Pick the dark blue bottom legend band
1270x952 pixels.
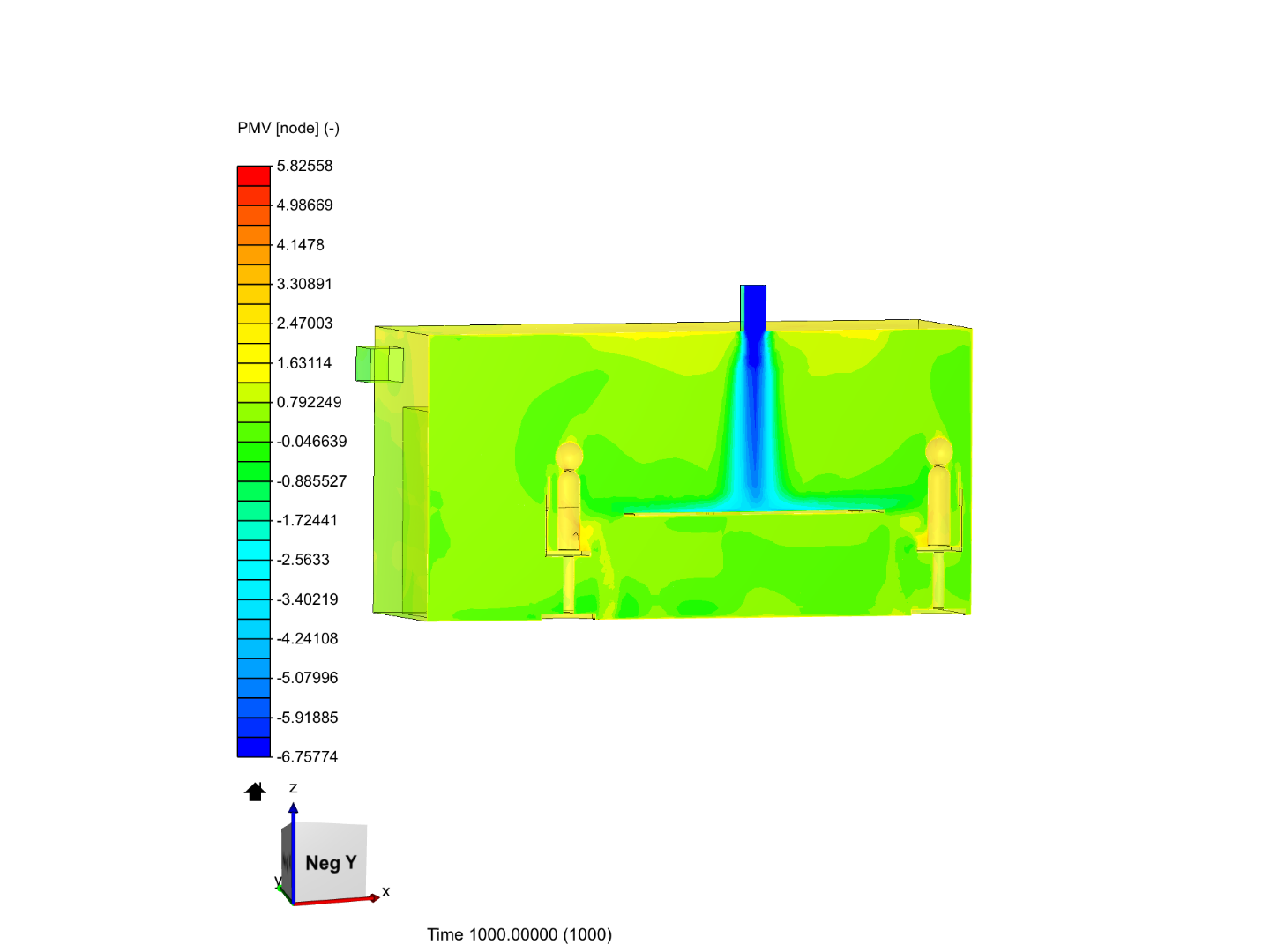tap(254, 747)
